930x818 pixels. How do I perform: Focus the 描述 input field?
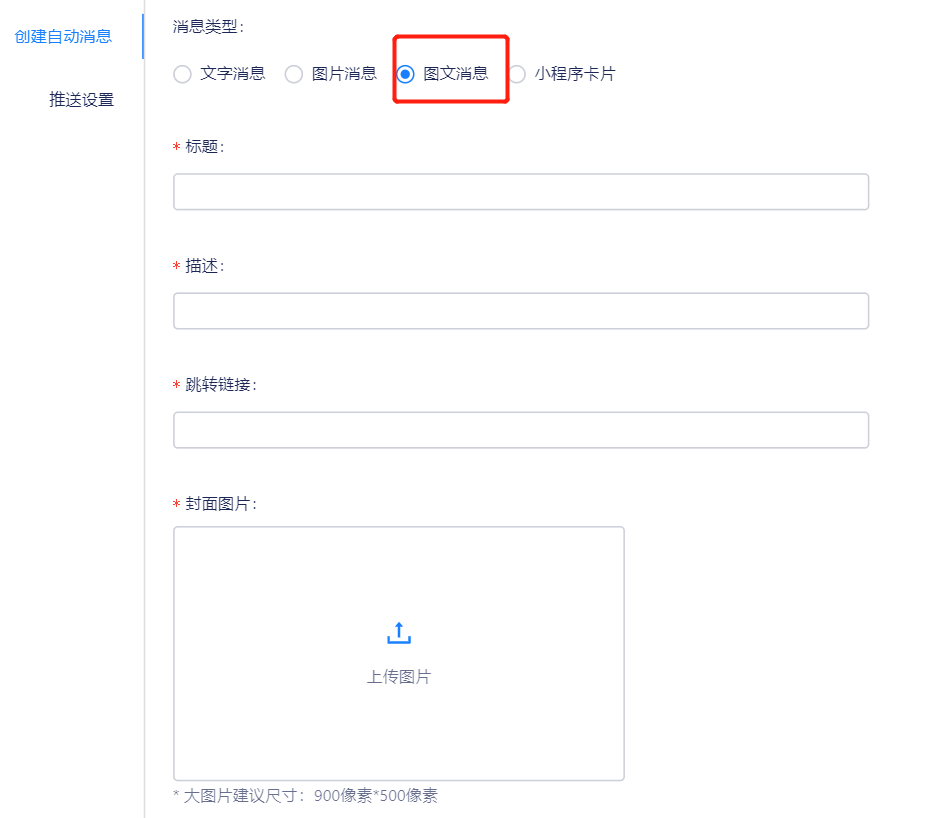click(521, 311)
